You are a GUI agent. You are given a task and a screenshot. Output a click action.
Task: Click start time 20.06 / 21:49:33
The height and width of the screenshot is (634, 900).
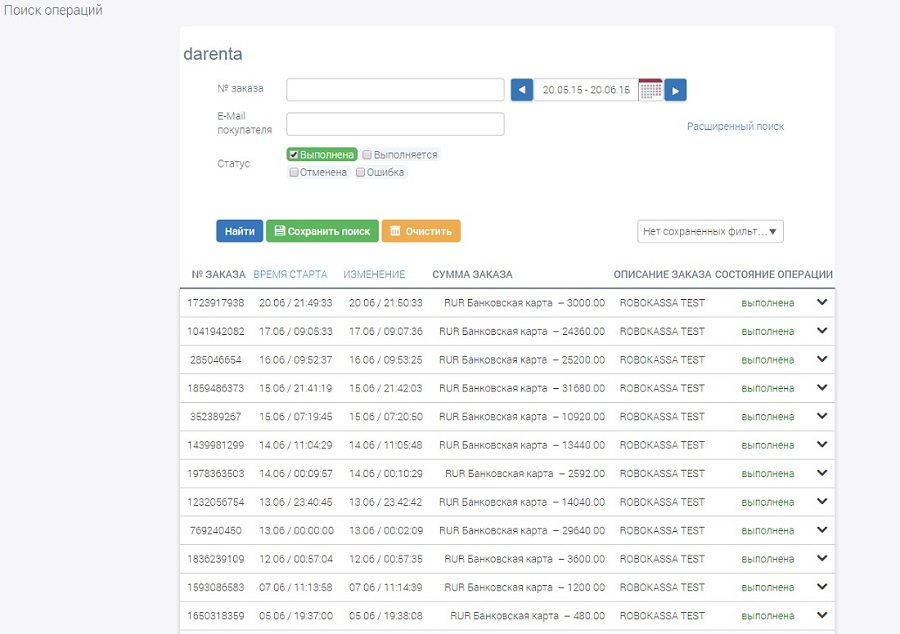[x=296, y=303]
